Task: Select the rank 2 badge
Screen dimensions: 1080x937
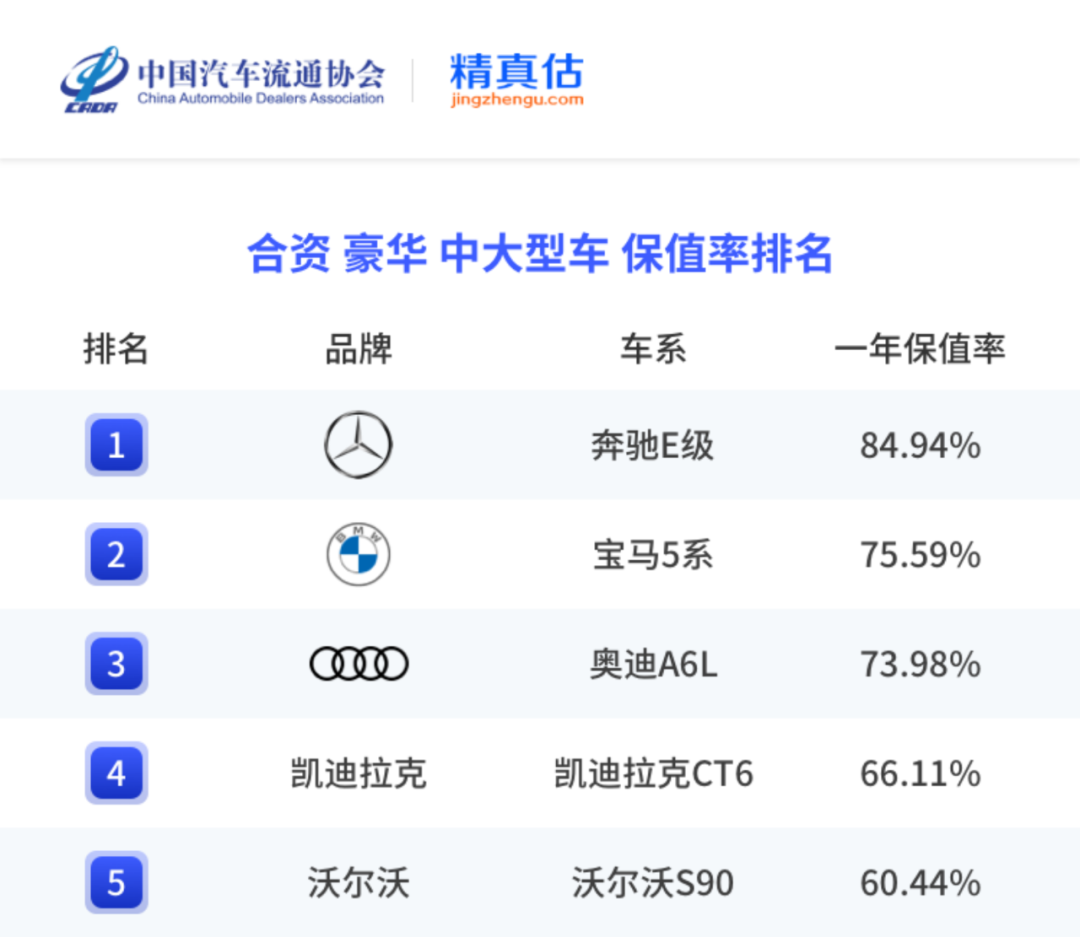Action: (x=116, y=554)
